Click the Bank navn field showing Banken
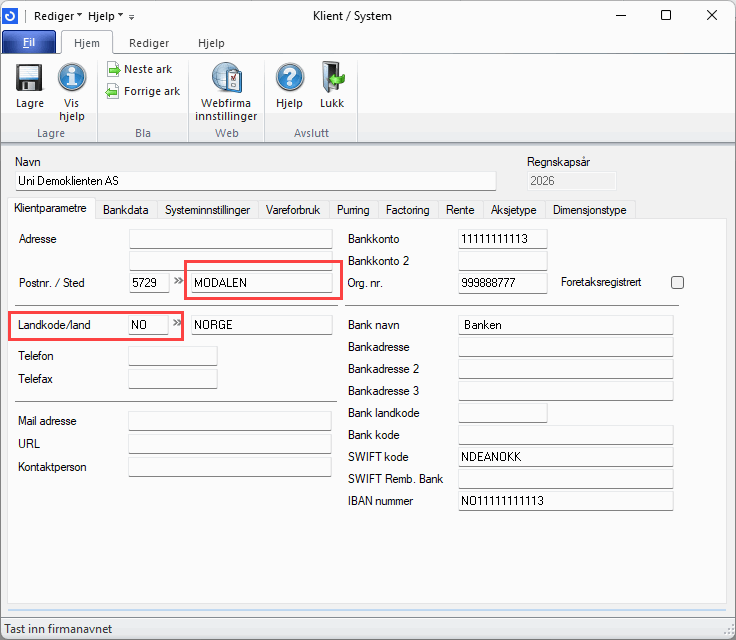Image resolution: width=736 pixels, height=640 pixels. click(566, 325)
